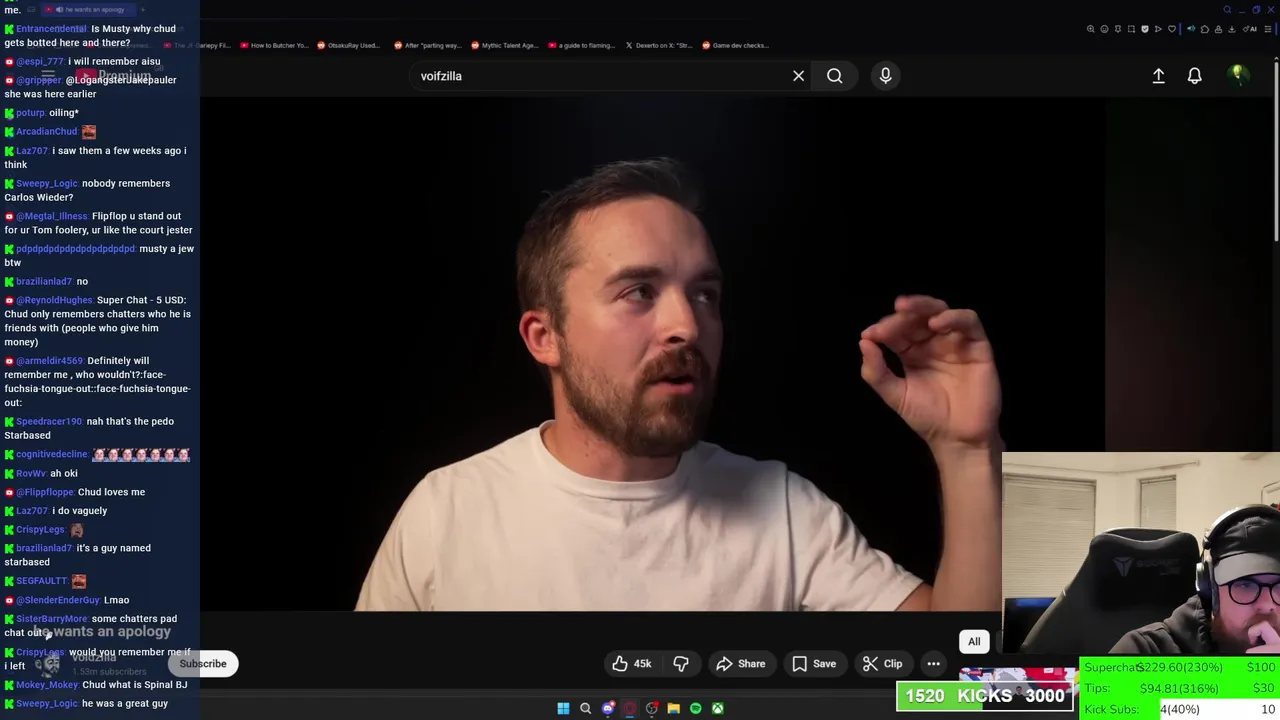Open Xbox app from the taskbar
1280x720 pixels.
(717, 708)
